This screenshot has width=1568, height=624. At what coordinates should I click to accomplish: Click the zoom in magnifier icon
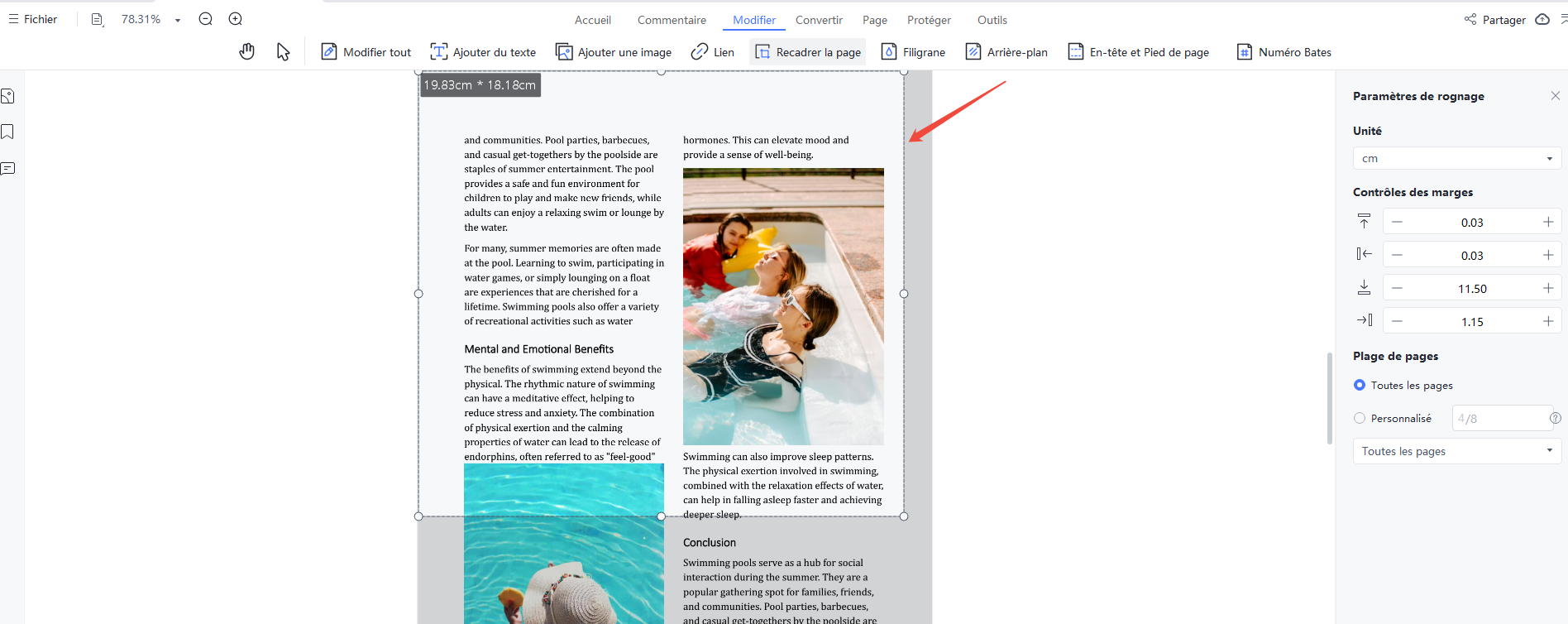pos(236,19)
